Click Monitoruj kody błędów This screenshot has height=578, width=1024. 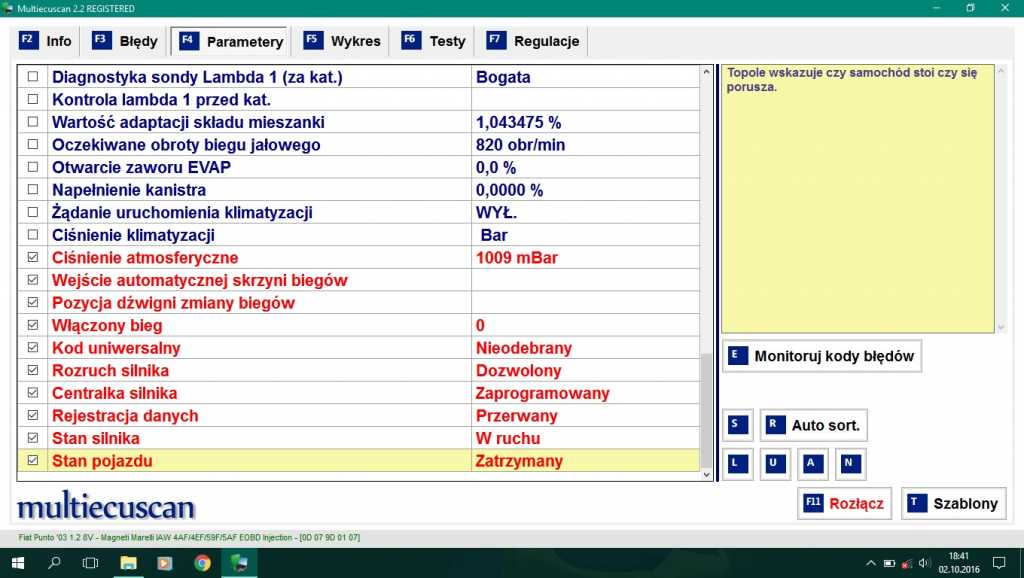click(821, 356)
